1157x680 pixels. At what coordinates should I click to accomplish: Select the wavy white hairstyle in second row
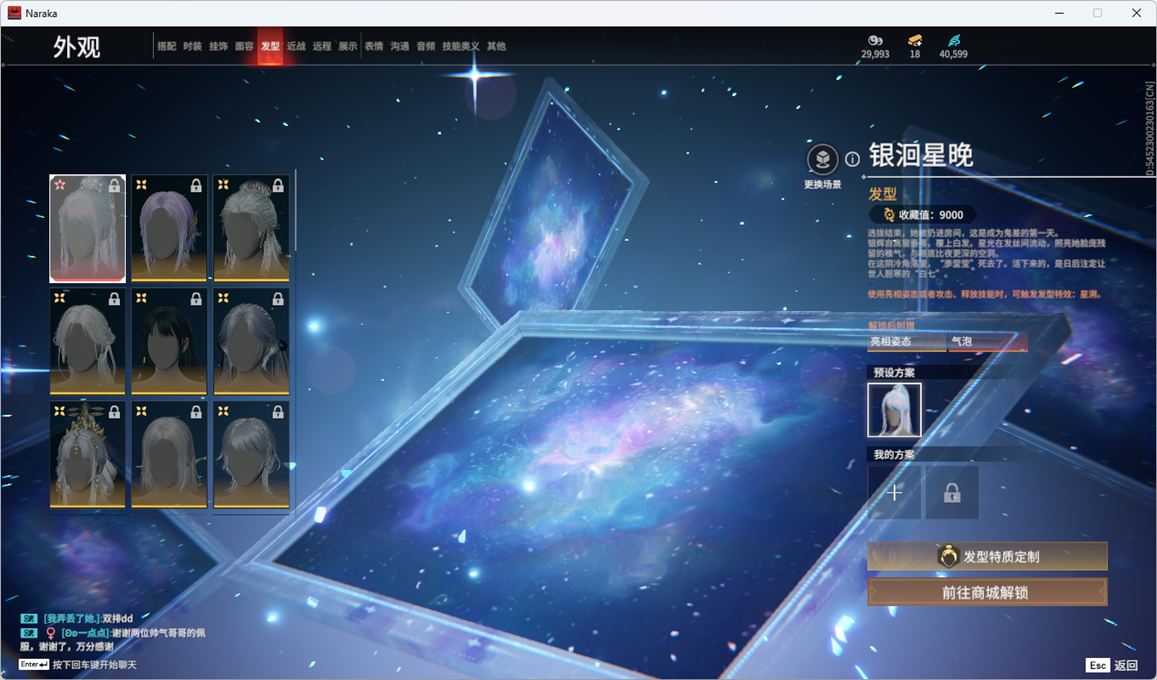[87, 341]
